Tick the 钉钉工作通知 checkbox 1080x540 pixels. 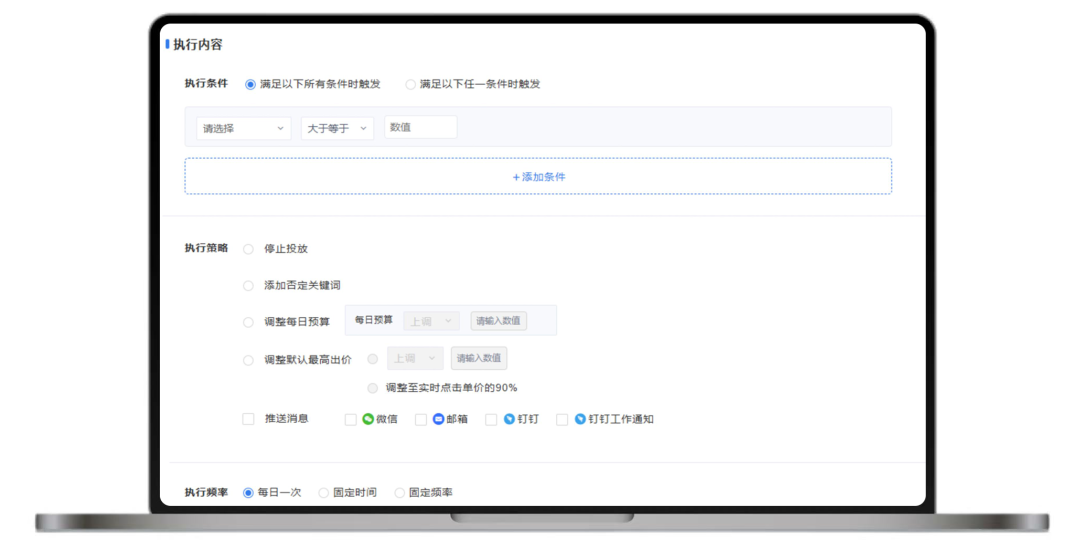pos(562,419)
